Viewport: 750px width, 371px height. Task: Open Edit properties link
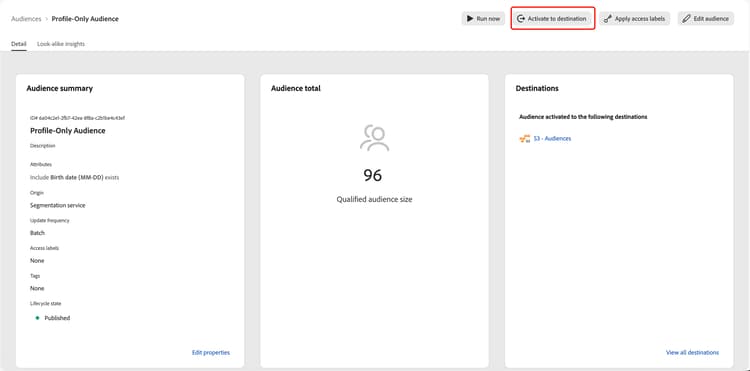click(211, 353)
